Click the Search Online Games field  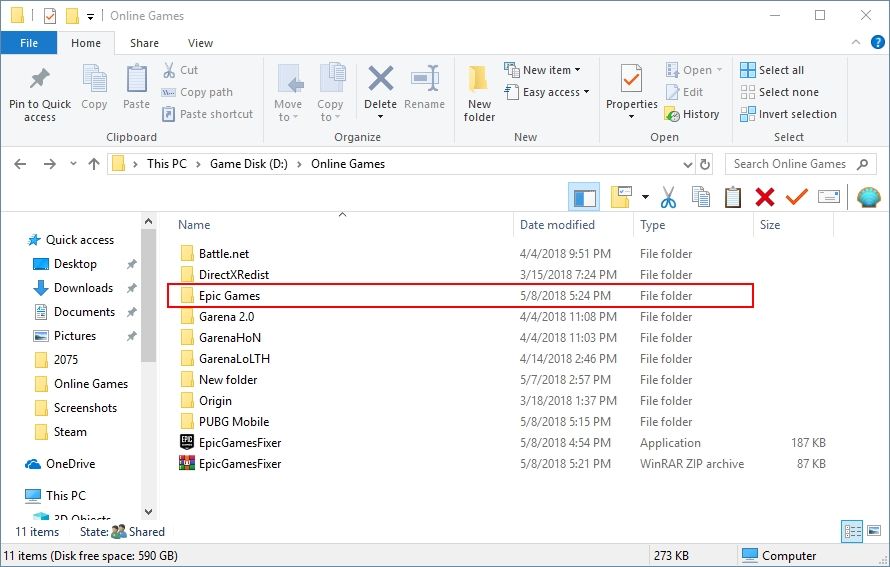pos(801,164)
